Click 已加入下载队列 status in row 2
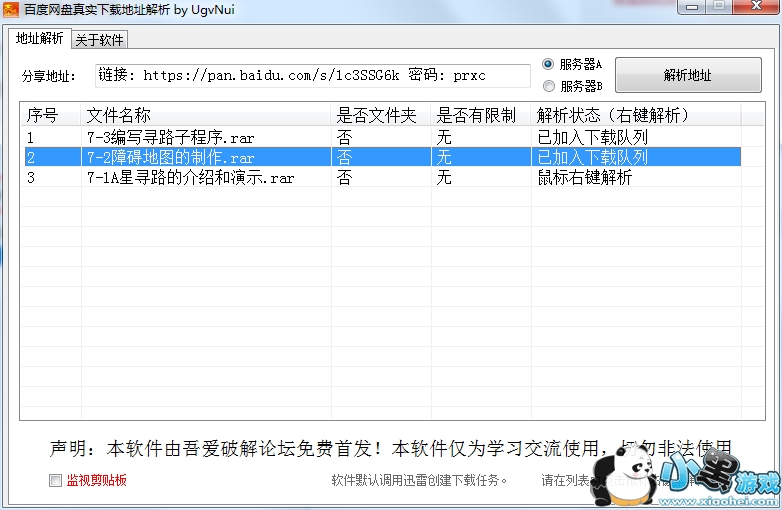This screenshot has width=782, height=510. pyautogui.click(x=592, y=157)
